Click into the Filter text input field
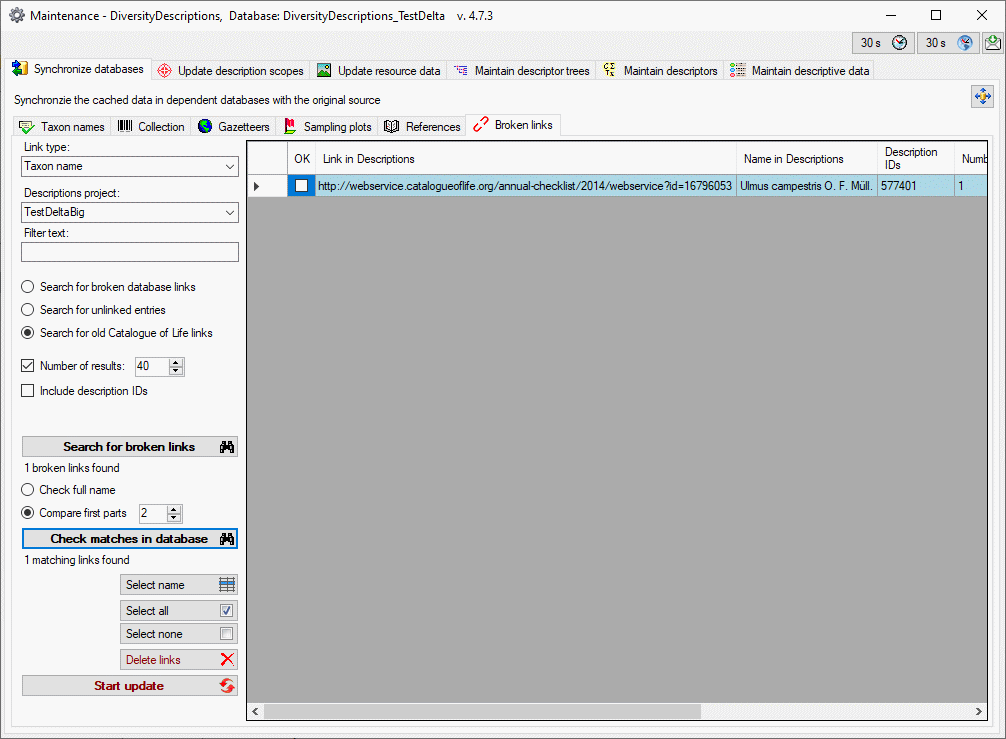1006x739 pixels. (x=130, y=252)
